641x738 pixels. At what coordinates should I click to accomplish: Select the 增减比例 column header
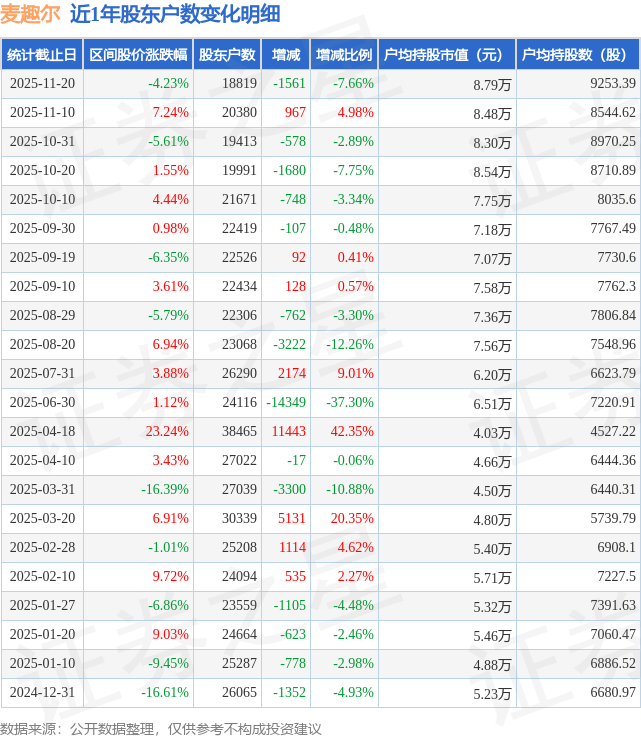343,55
